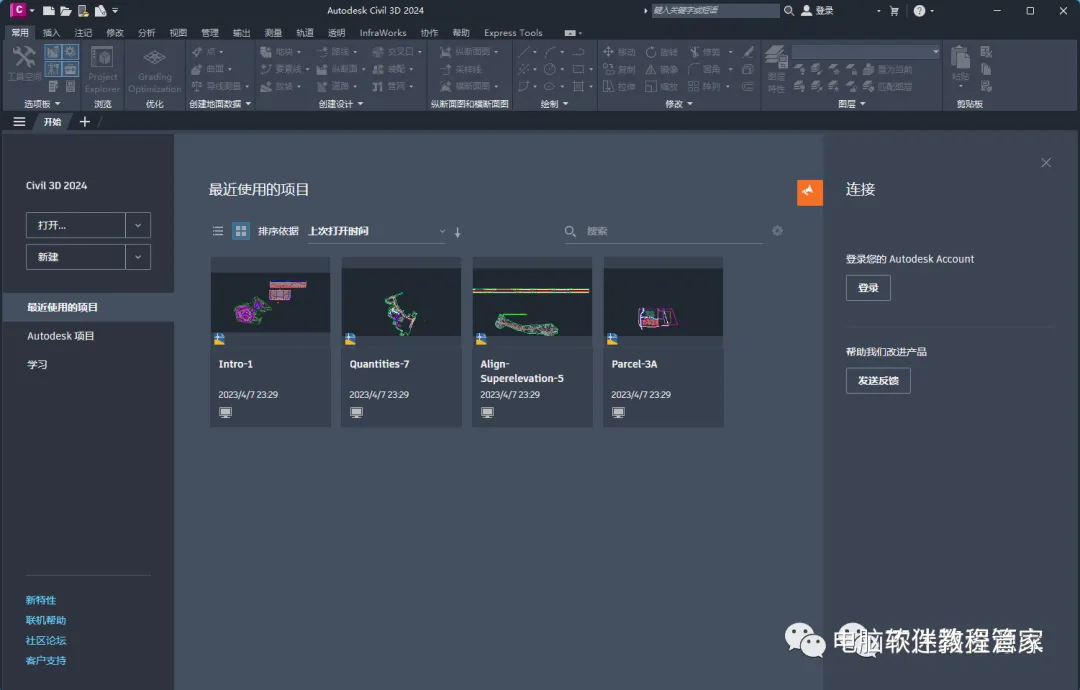Open the 客户支持 Customer Support link

click(x=45, y=660)
